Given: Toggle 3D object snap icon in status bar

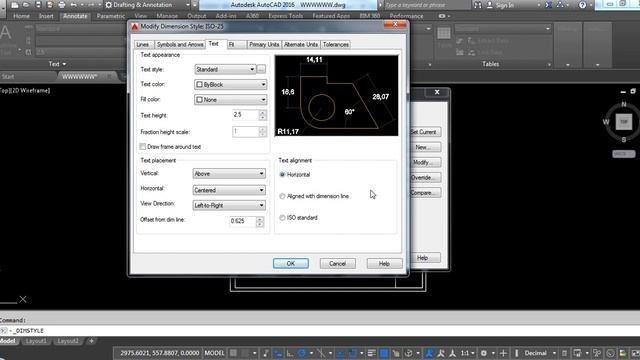Looking at the screenshot, I should point(409,353).
